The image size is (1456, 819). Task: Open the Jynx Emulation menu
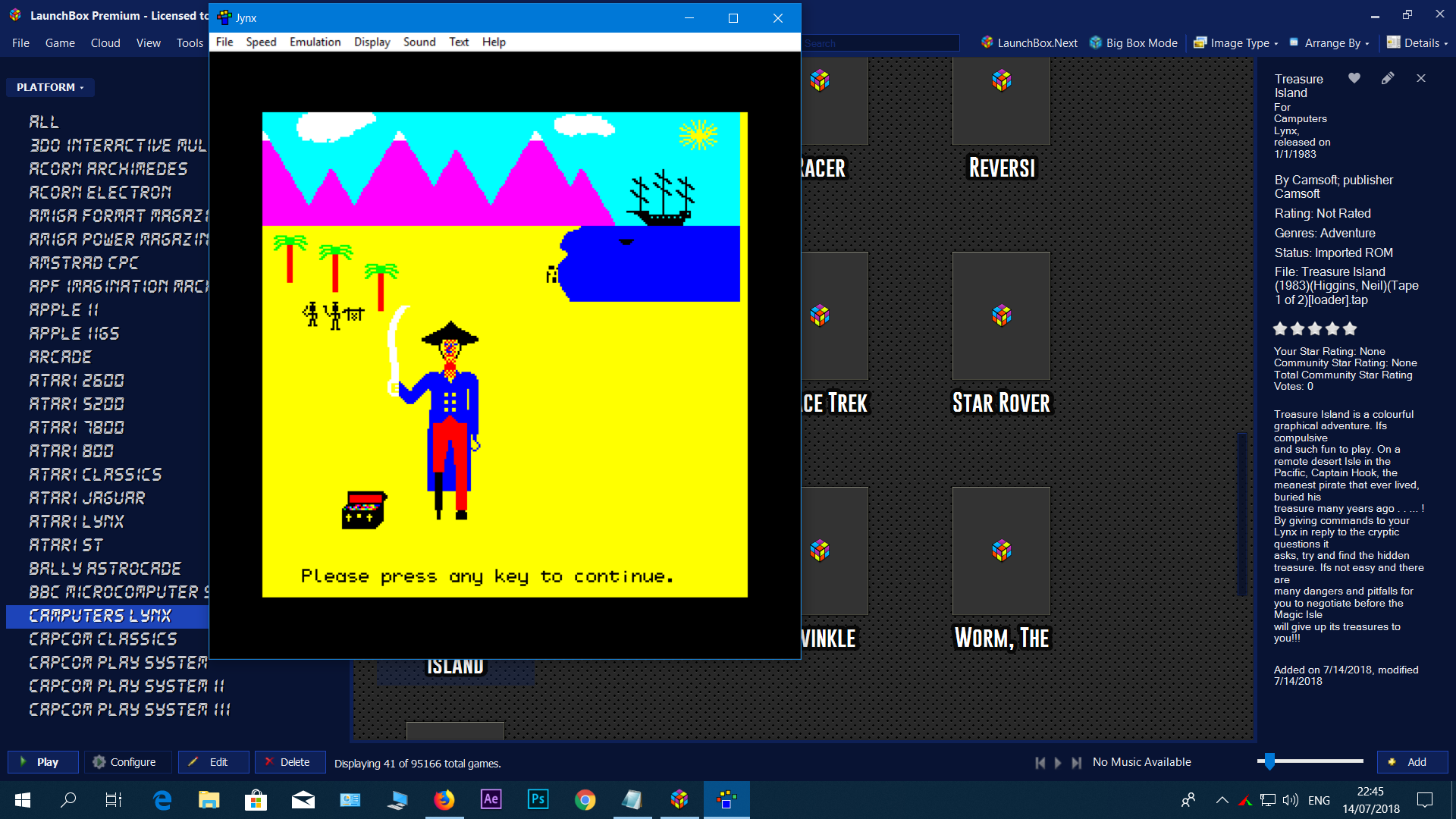tap(315, 42)
